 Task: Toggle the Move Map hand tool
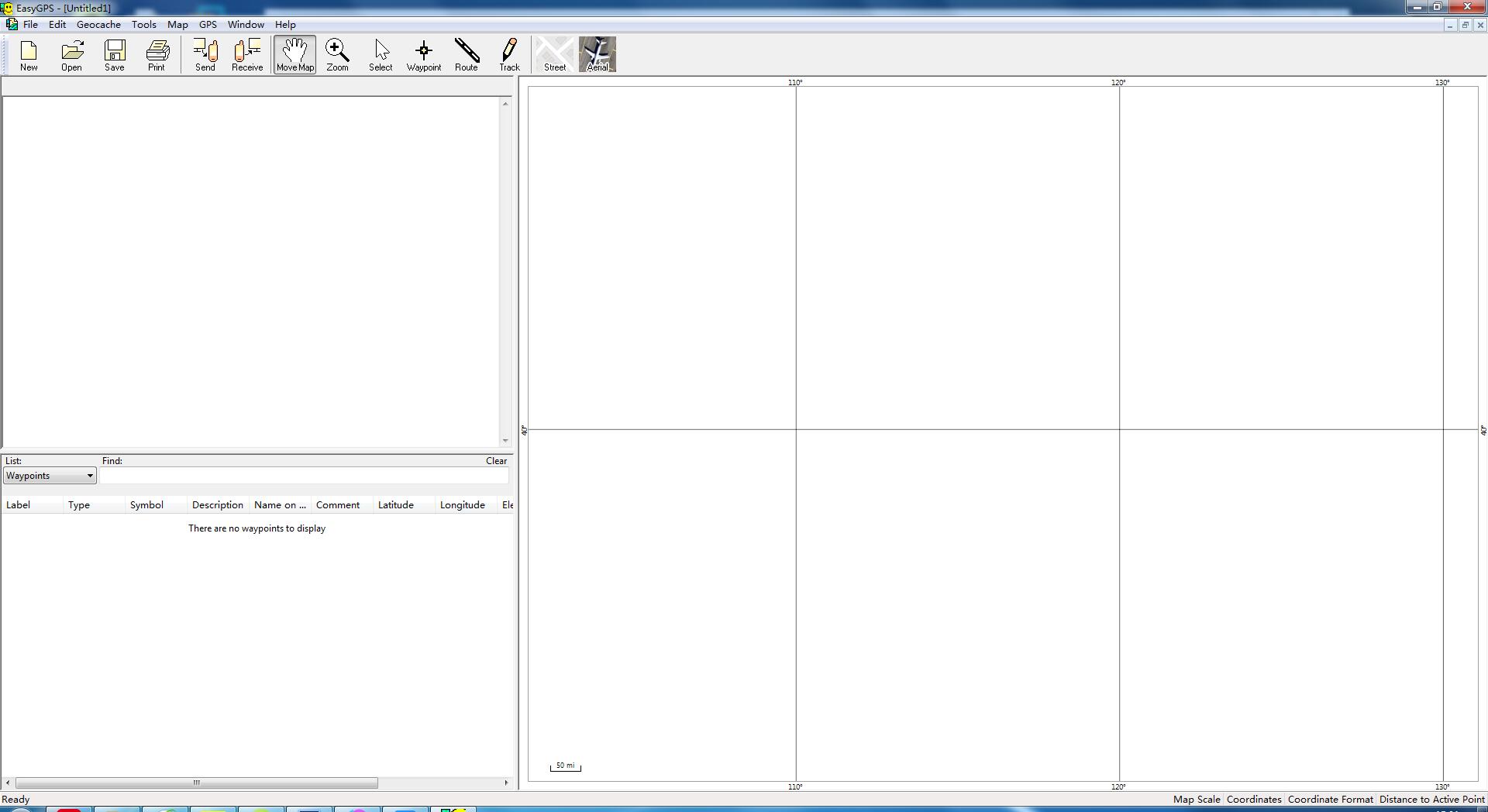(294, 54)
